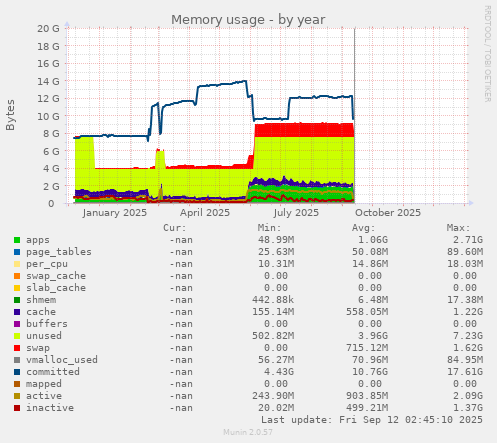Image resolution: width=497 pixels, height=443 pixels.
Task: Select the 'shmem' legend label
Action: click(x=41, y=300)
